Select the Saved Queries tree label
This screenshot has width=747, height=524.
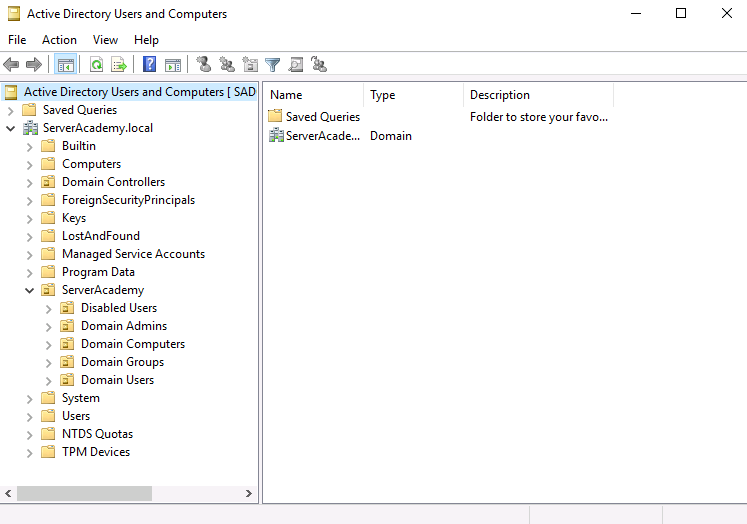pyautogui.click(x=80, y=110)
